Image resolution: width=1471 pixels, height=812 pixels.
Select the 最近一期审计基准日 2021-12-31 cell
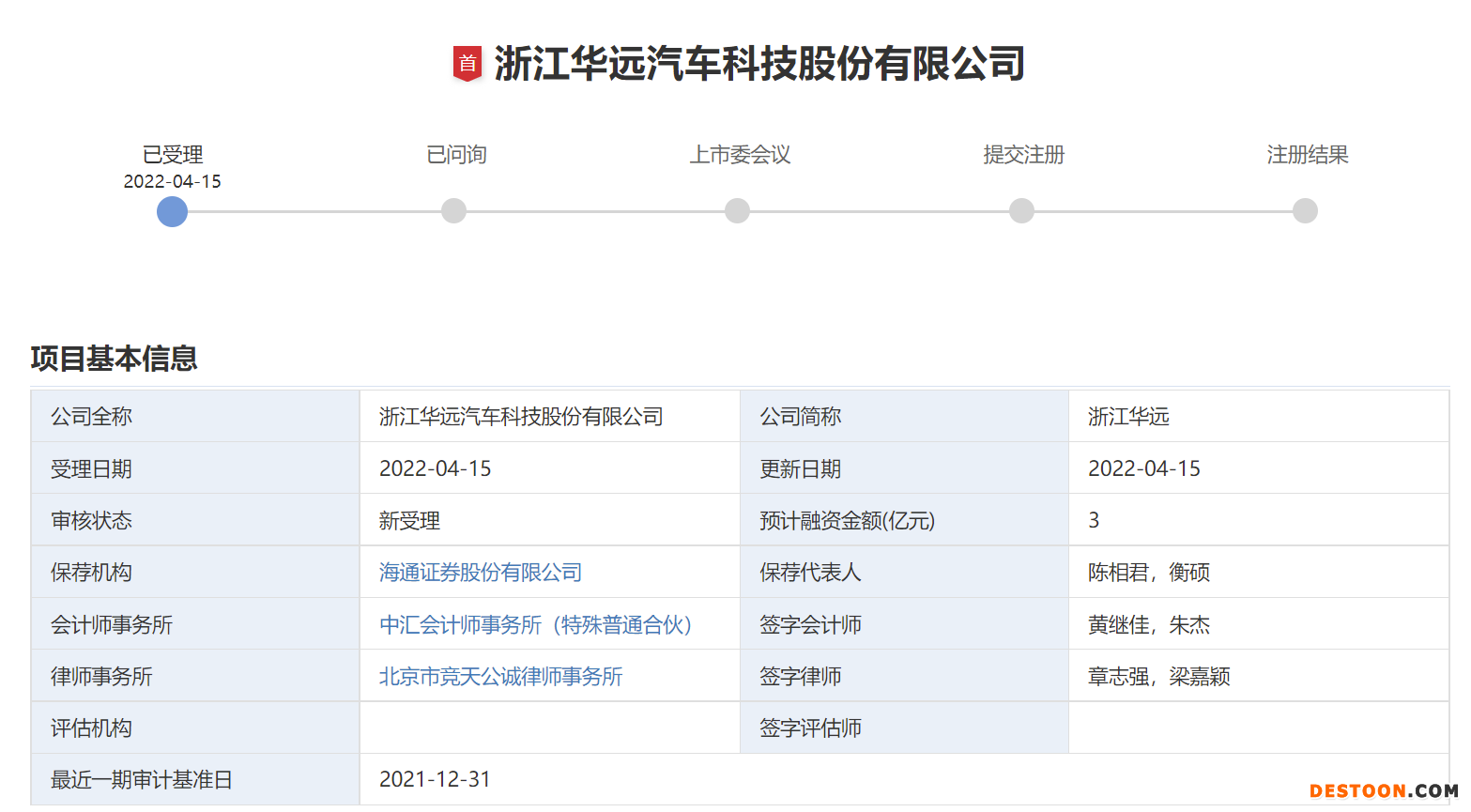436,779
